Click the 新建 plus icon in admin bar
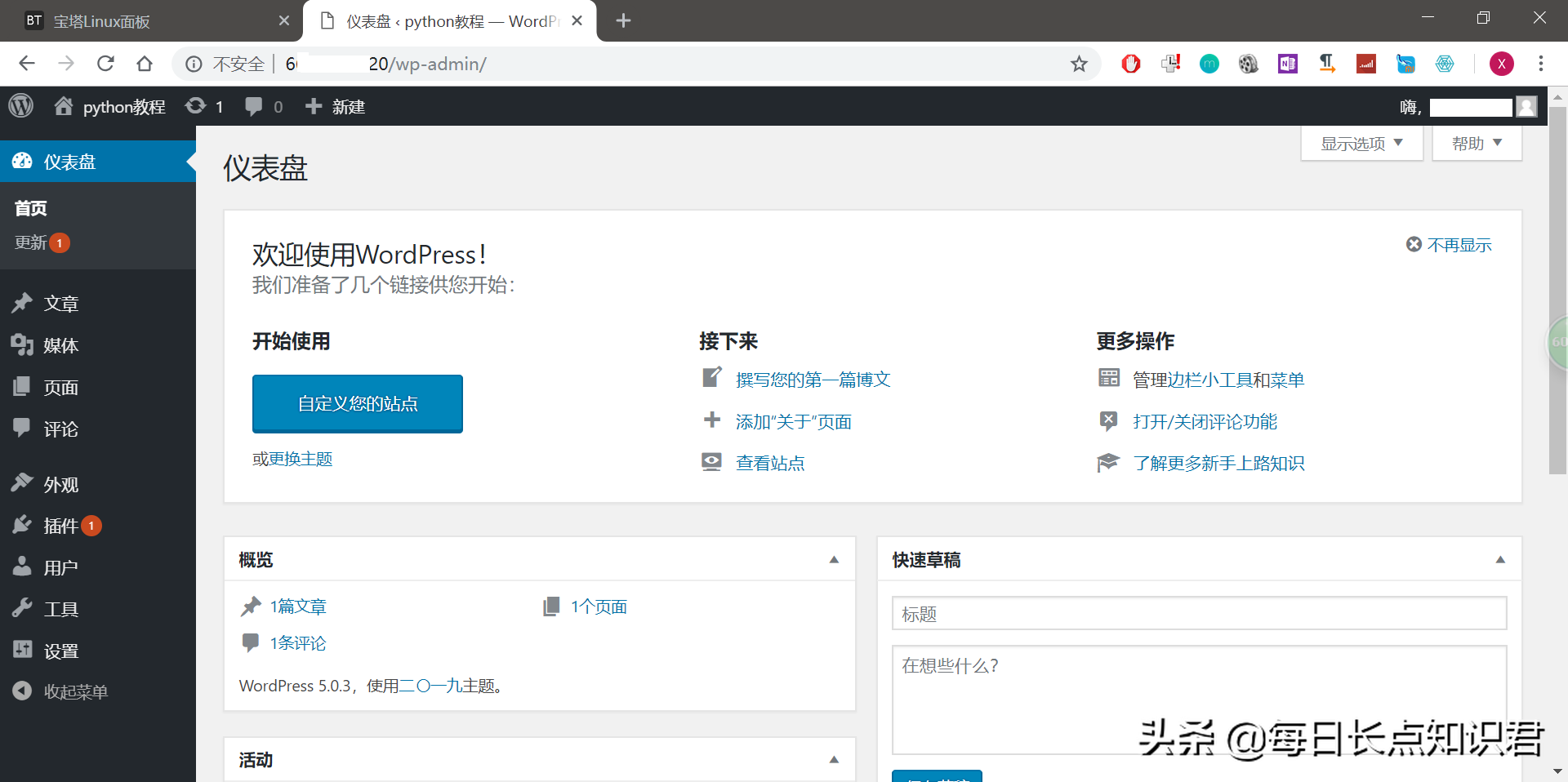This screenshot has width=1568, height=782. [313, 106]
